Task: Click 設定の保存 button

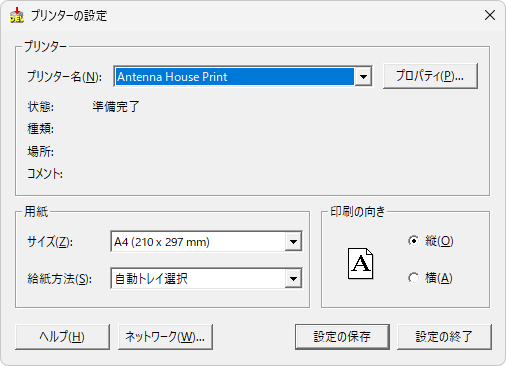Action: pyautogui.click(x=342, y=337)
